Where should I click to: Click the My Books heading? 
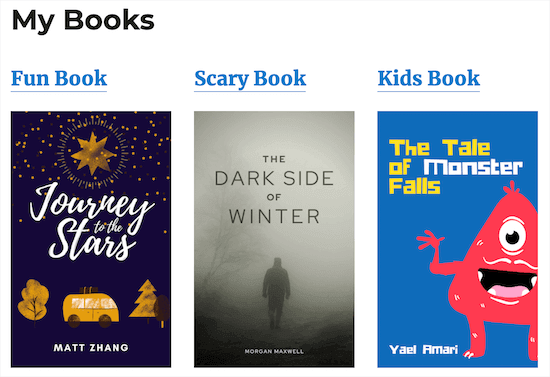click(83, 21)
